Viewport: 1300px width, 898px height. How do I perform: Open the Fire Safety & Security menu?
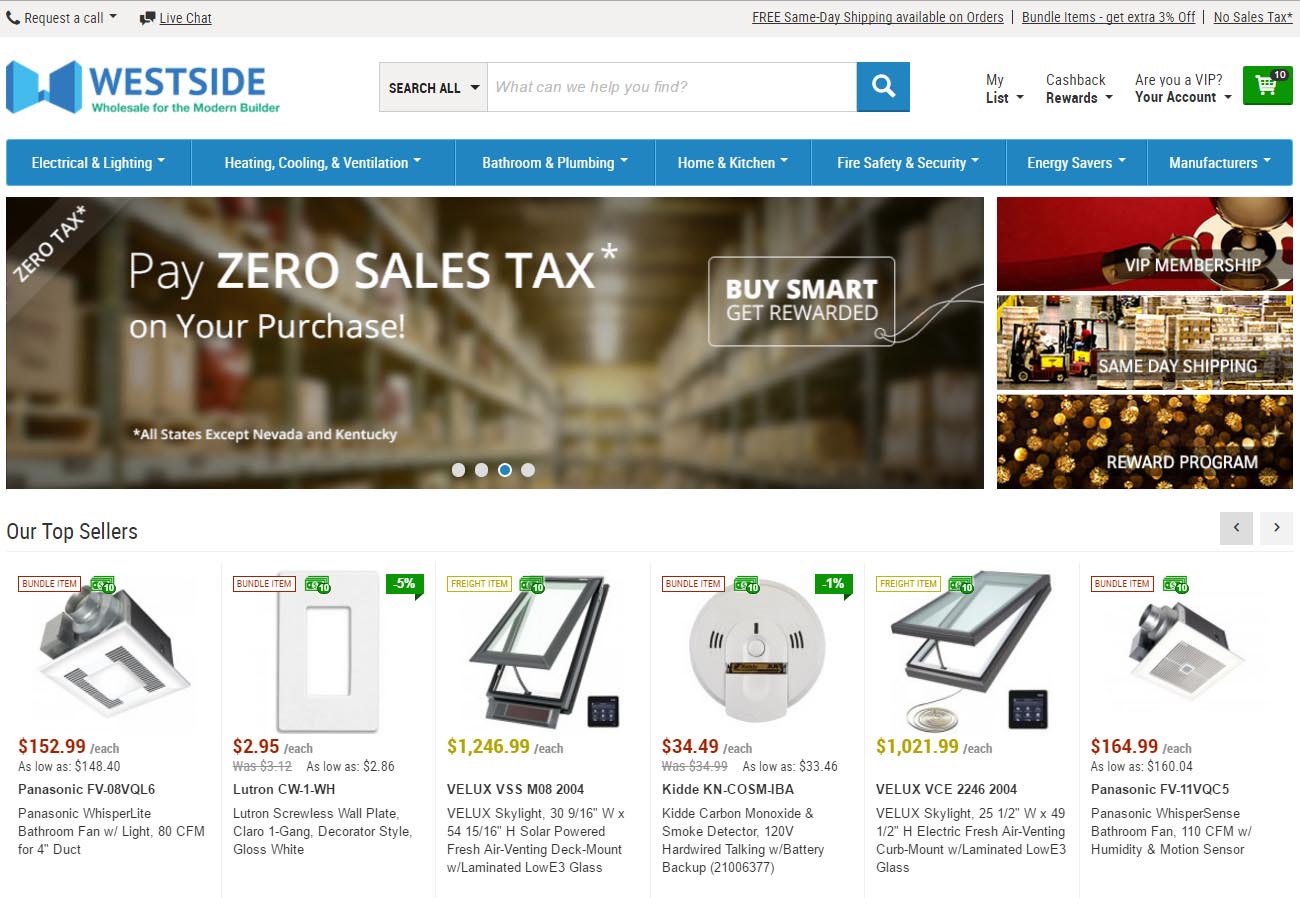click(908, 163)
